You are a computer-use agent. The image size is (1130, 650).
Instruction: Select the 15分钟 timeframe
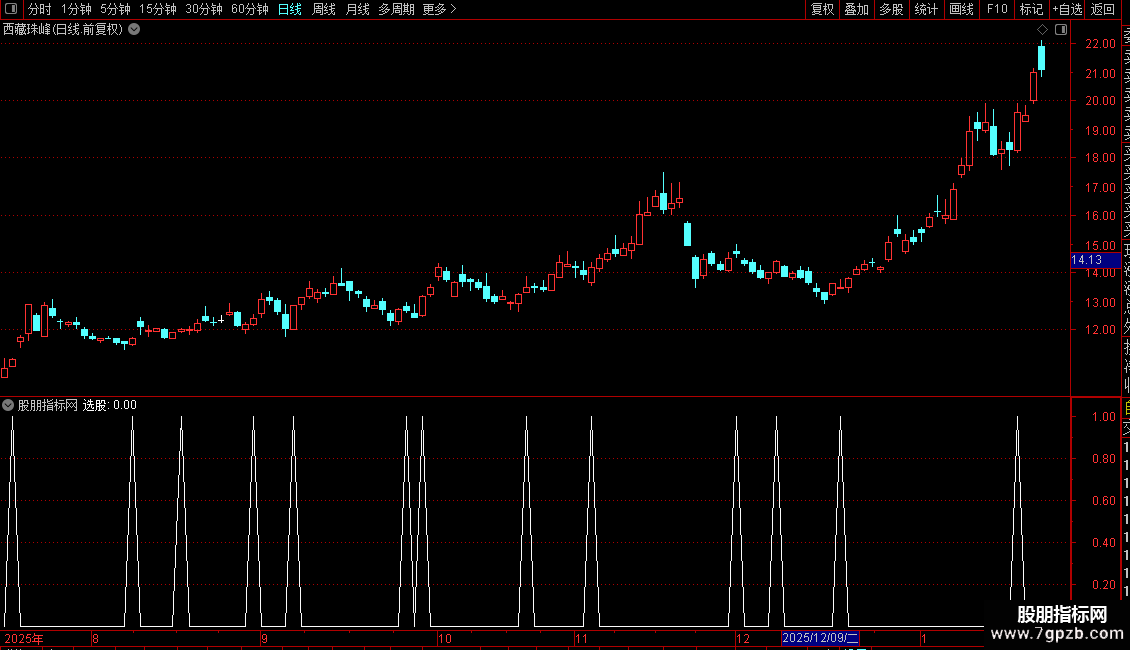pos(158,9)
